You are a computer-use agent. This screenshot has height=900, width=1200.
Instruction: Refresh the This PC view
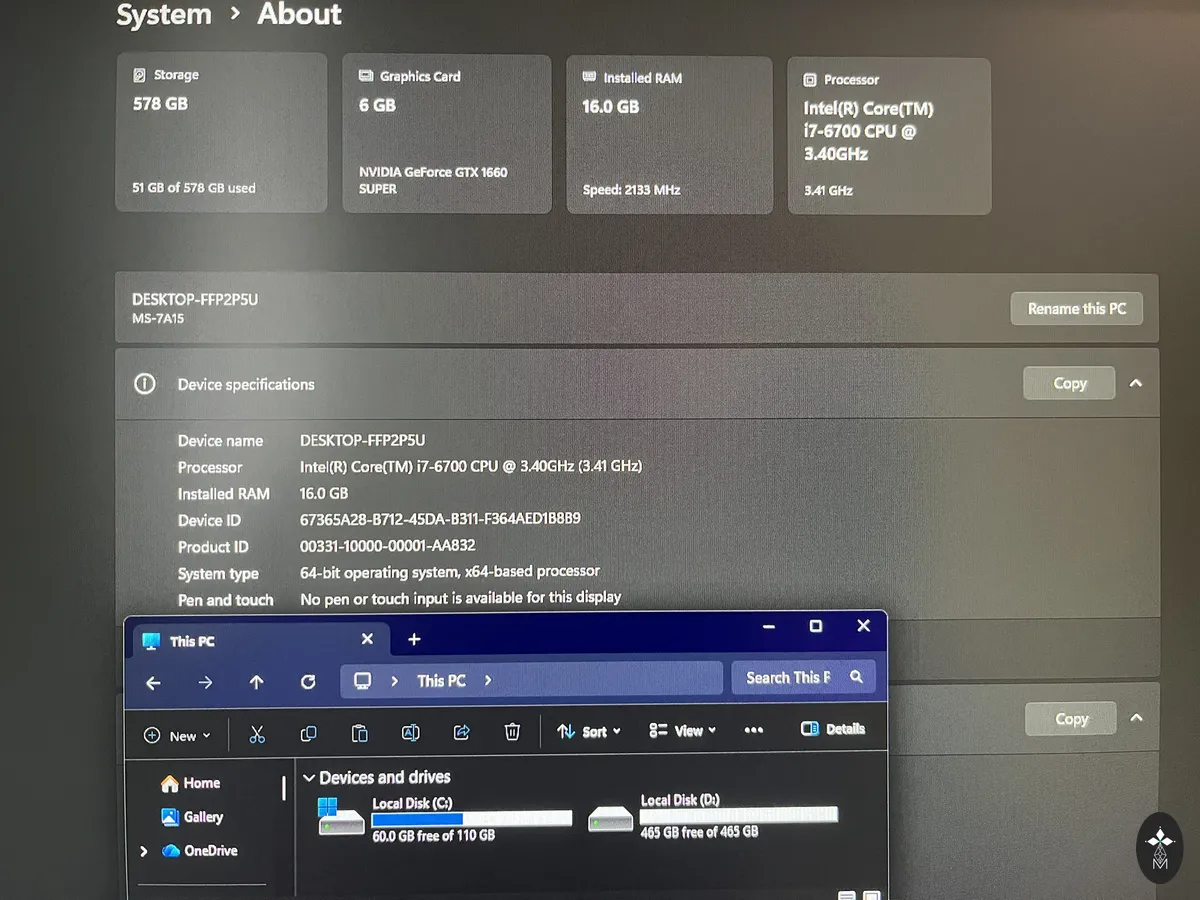(308, 682)
